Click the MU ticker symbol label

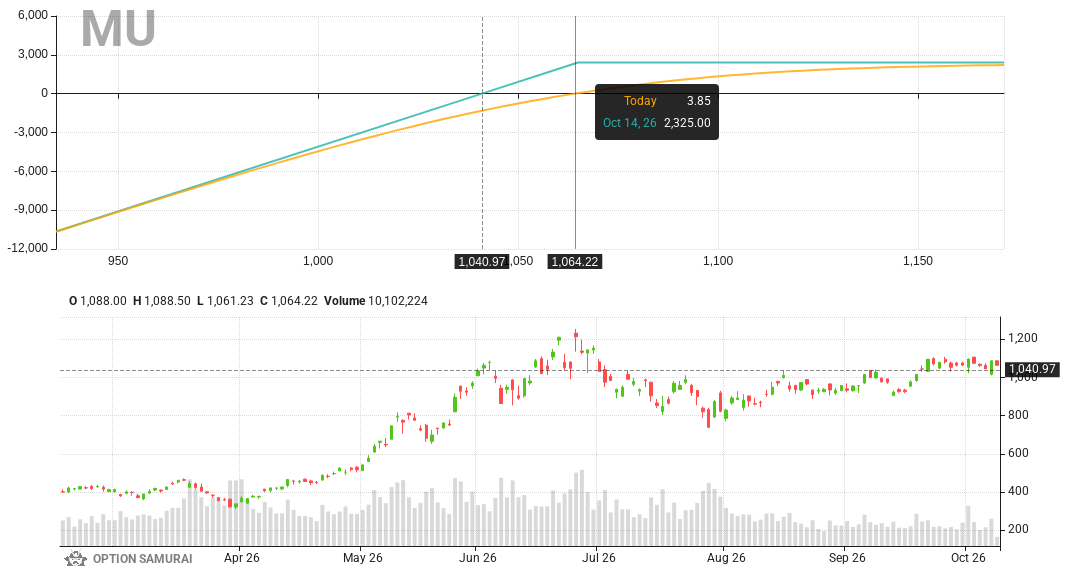[118, 29]
